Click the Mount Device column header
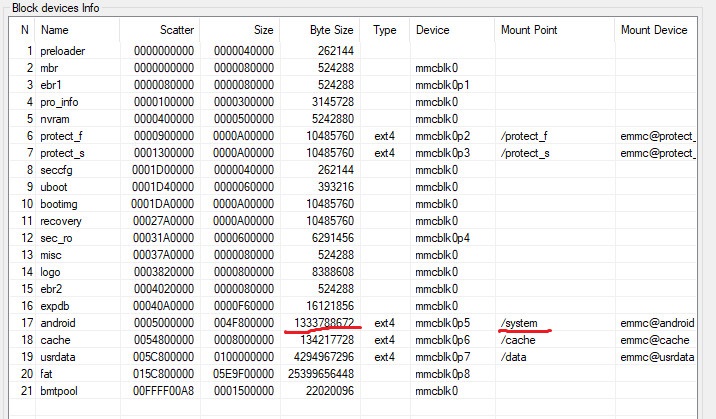 coord(654,30)
